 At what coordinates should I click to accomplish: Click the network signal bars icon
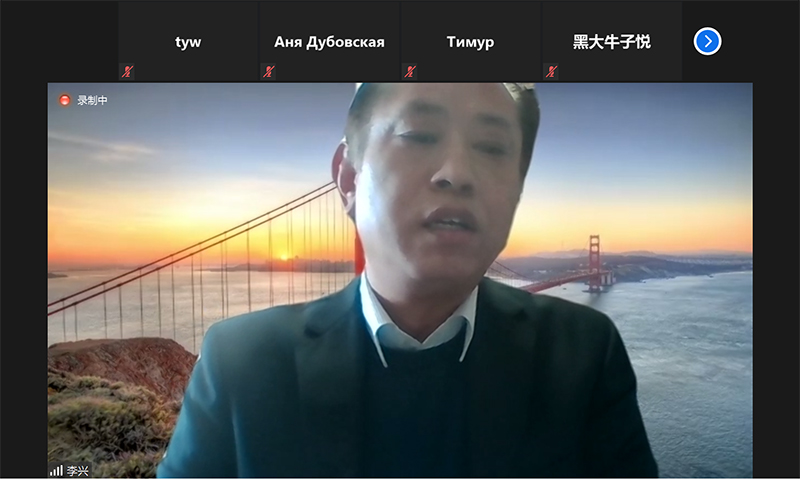tap(56, 470)
